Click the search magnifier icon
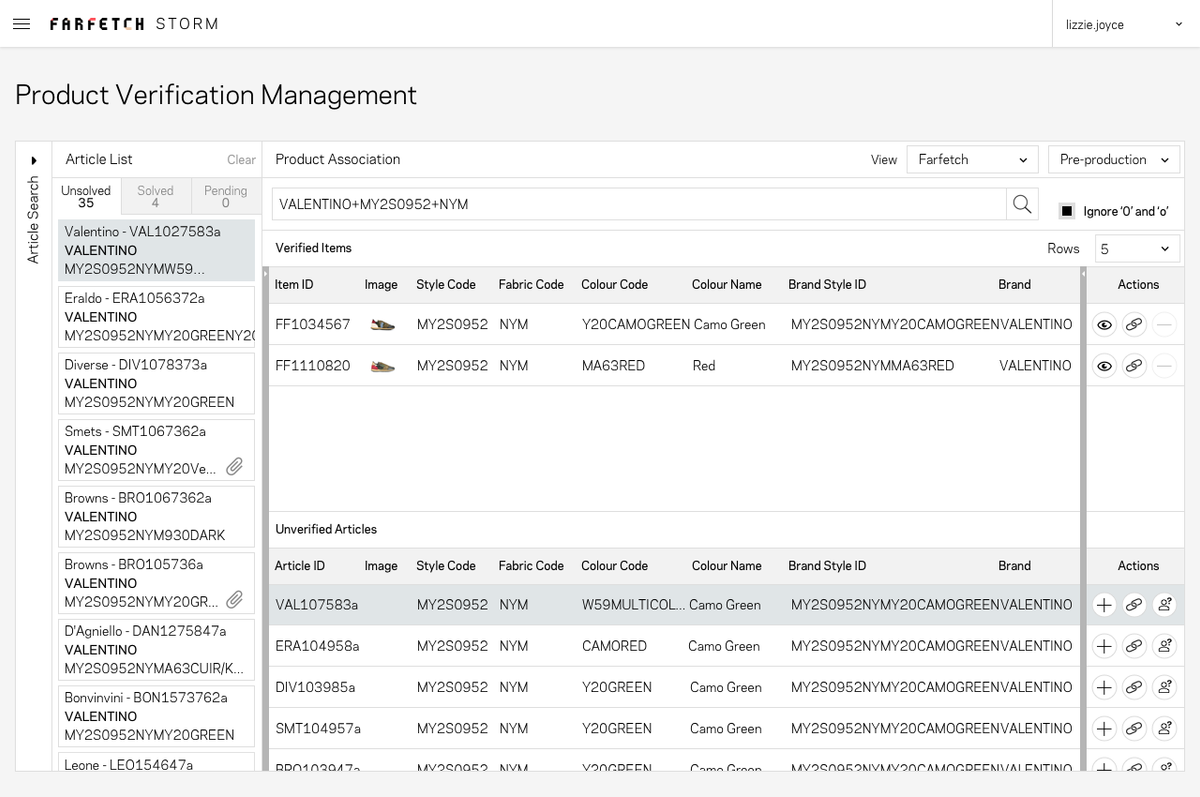This screenshot has height=797, width=1200. 1022,204
